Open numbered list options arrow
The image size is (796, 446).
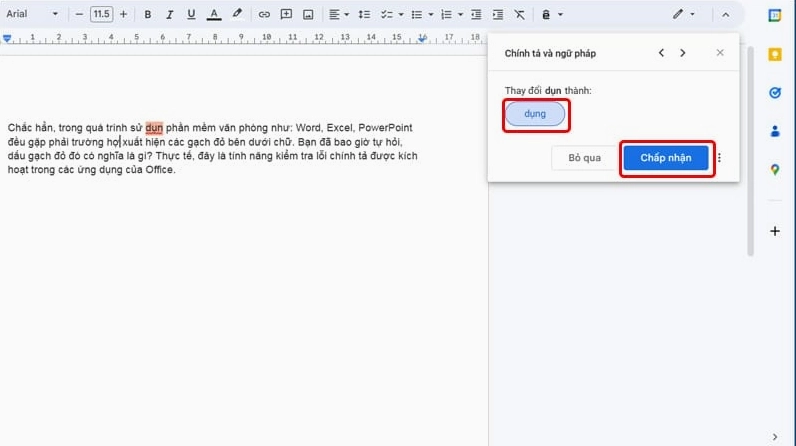tap(460, 15)
